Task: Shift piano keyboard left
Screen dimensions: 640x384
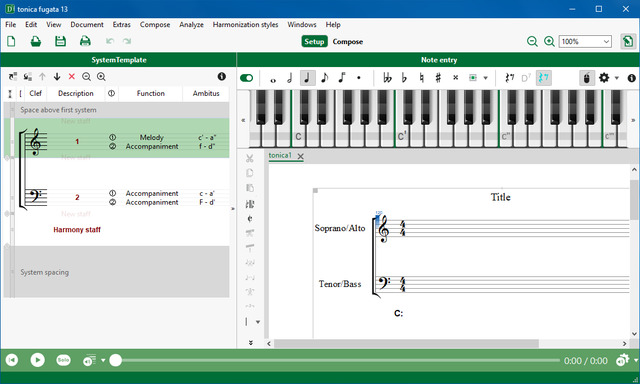Action: coord(243,120)
